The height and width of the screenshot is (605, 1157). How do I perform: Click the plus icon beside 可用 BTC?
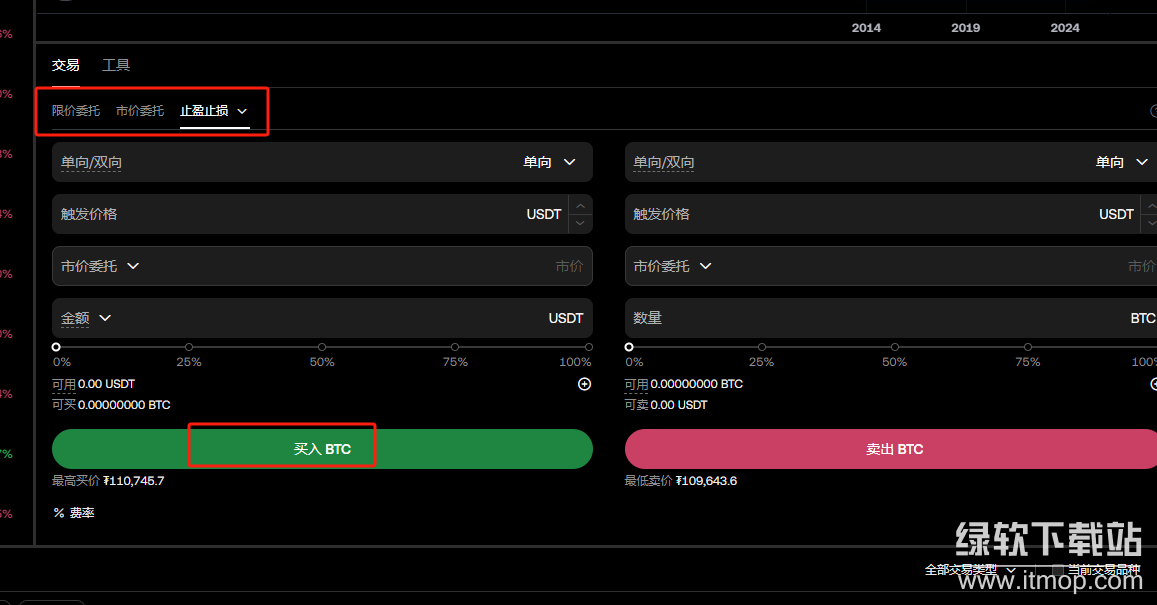pyautogui.click(x=1154, y=384)
